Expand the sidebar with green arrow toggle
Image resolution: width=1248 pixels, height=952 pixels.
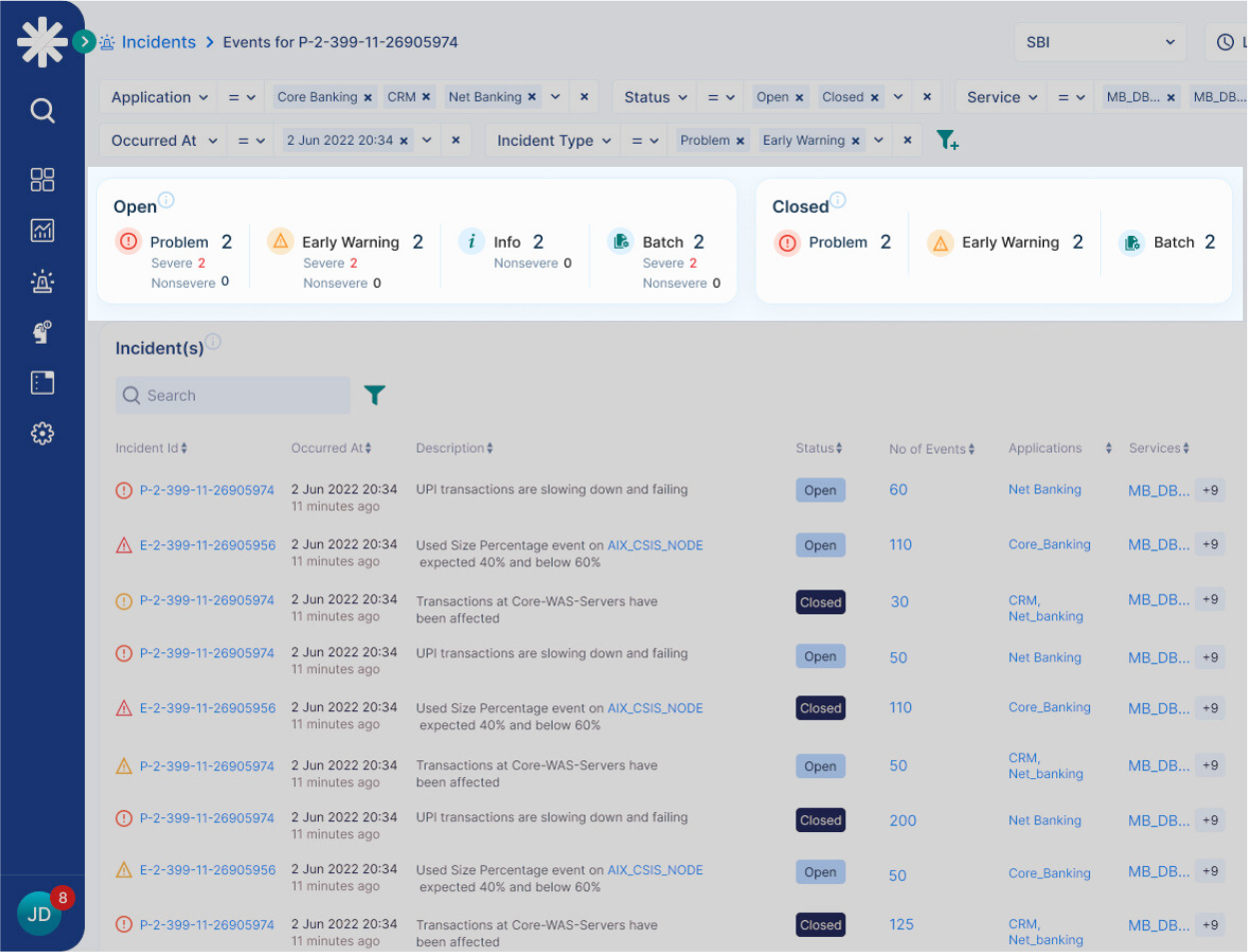tap(84, 42)
